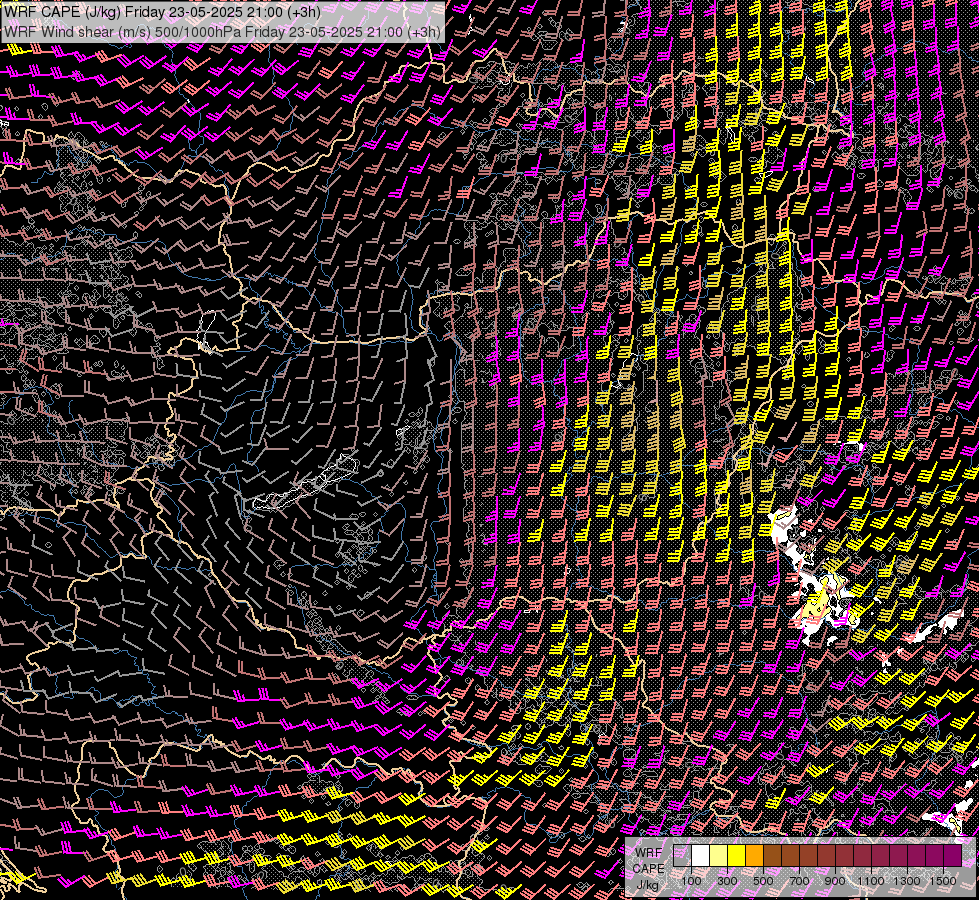Click the 1300 legend value
This screenshot has height=900, width=979.
[907, 881]
